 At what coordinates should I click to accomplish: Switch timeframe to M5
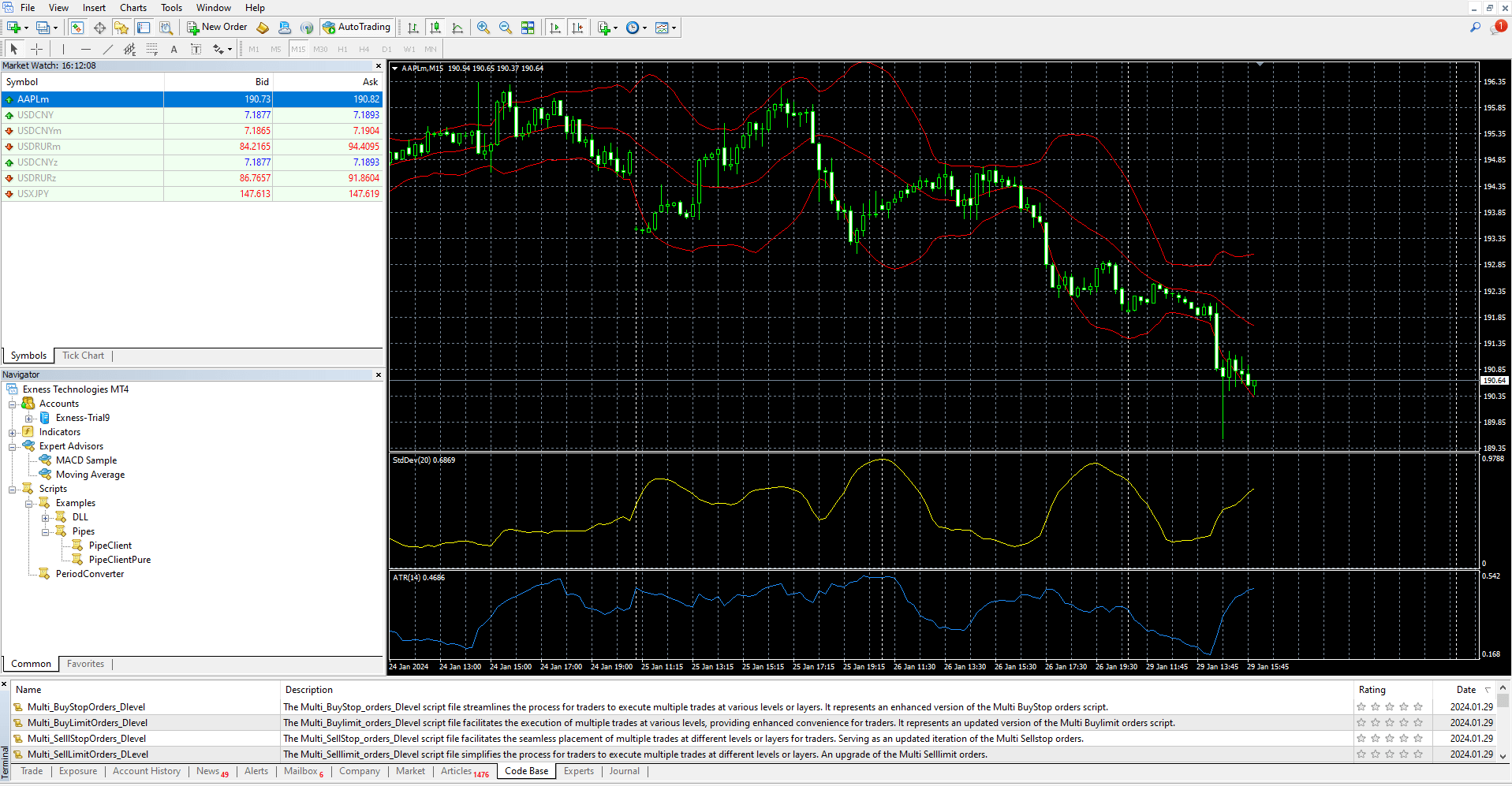(x=276, y=49)
